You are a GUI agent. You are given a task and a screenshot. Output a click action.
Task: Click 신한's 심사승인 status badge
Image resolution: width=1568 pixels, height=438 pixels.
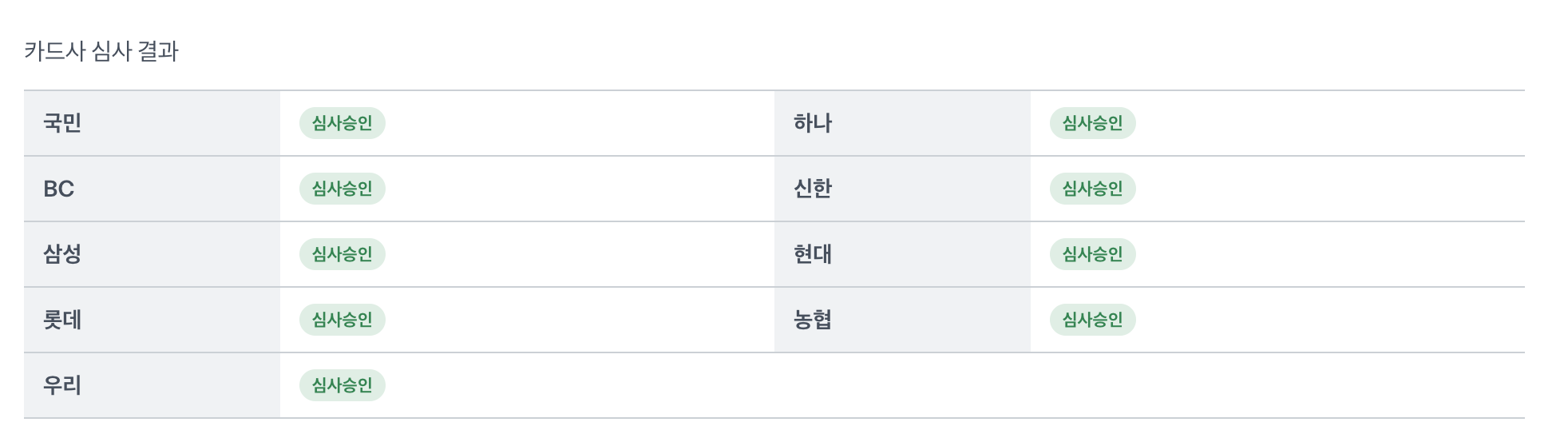tap(1092, 189)
